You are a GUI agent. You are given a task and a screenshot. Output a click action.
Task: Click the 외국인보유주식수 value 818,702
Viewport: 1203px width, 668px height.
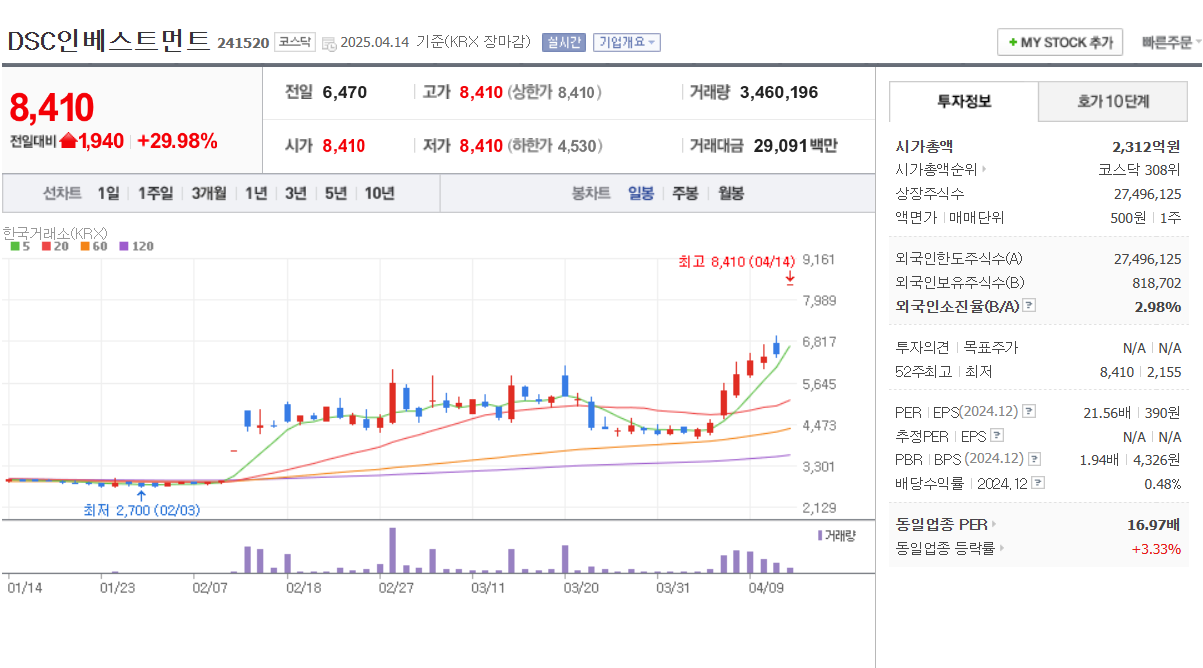coord(1156,283)
